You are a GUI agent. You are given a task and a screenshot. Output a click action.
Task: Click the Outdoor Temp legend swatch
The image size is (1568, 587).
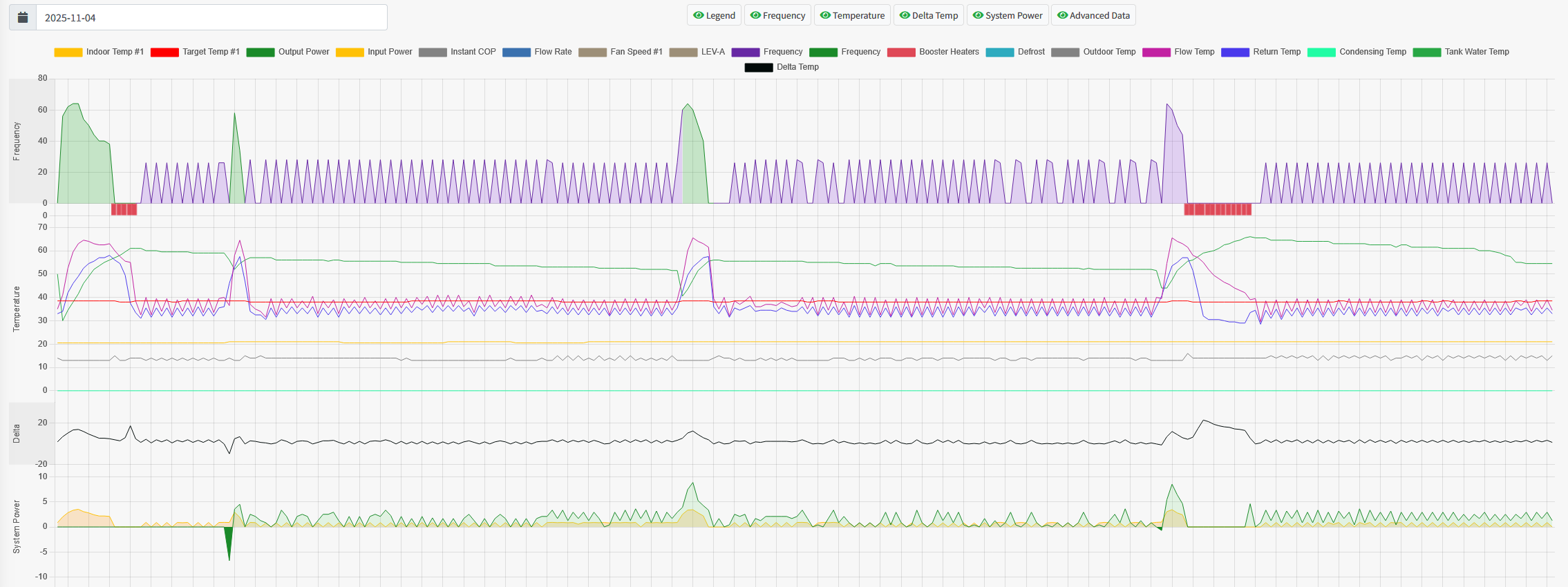(1065, 52)
